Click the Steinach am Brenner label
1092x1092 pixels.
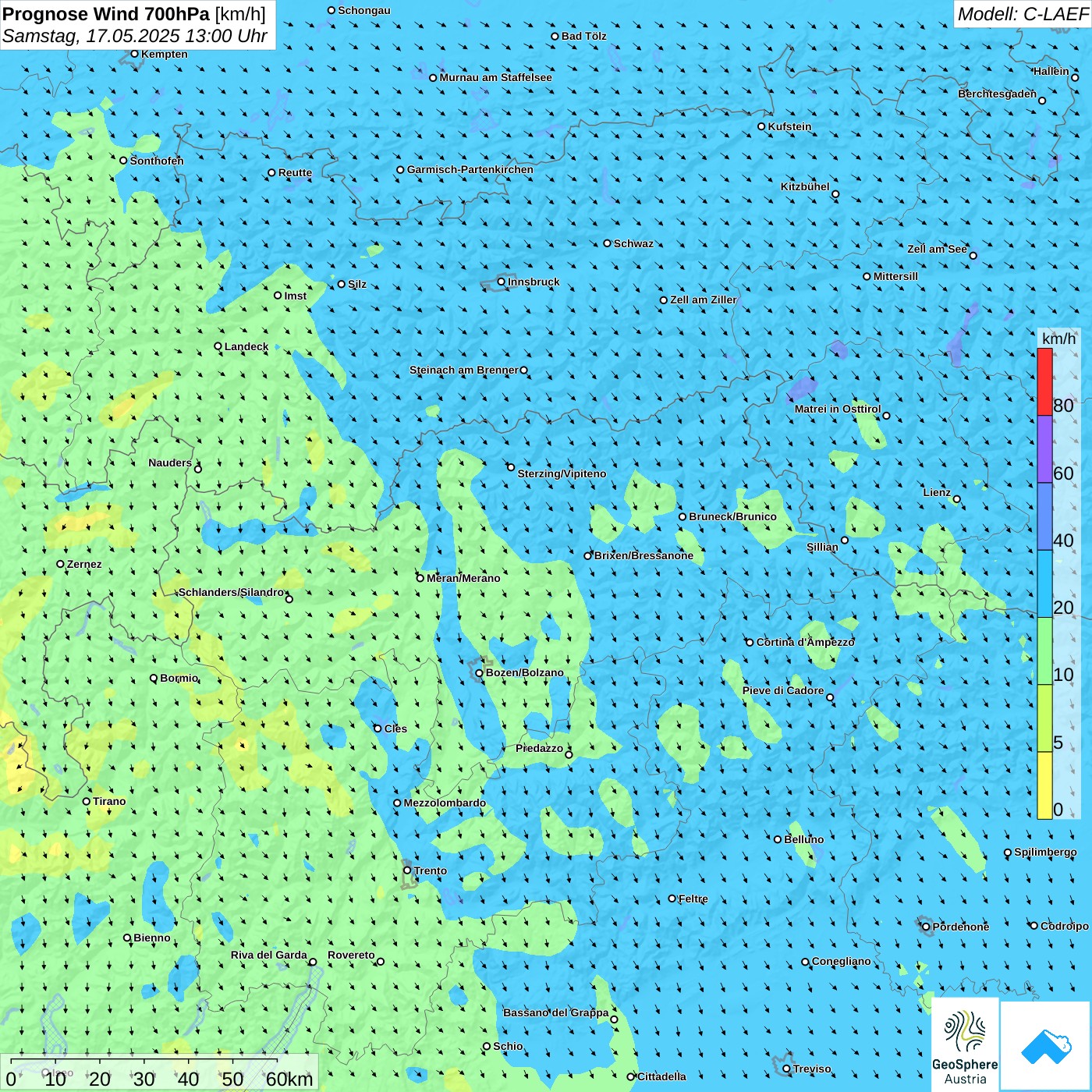pyautogui.click(x=464, y=370)
